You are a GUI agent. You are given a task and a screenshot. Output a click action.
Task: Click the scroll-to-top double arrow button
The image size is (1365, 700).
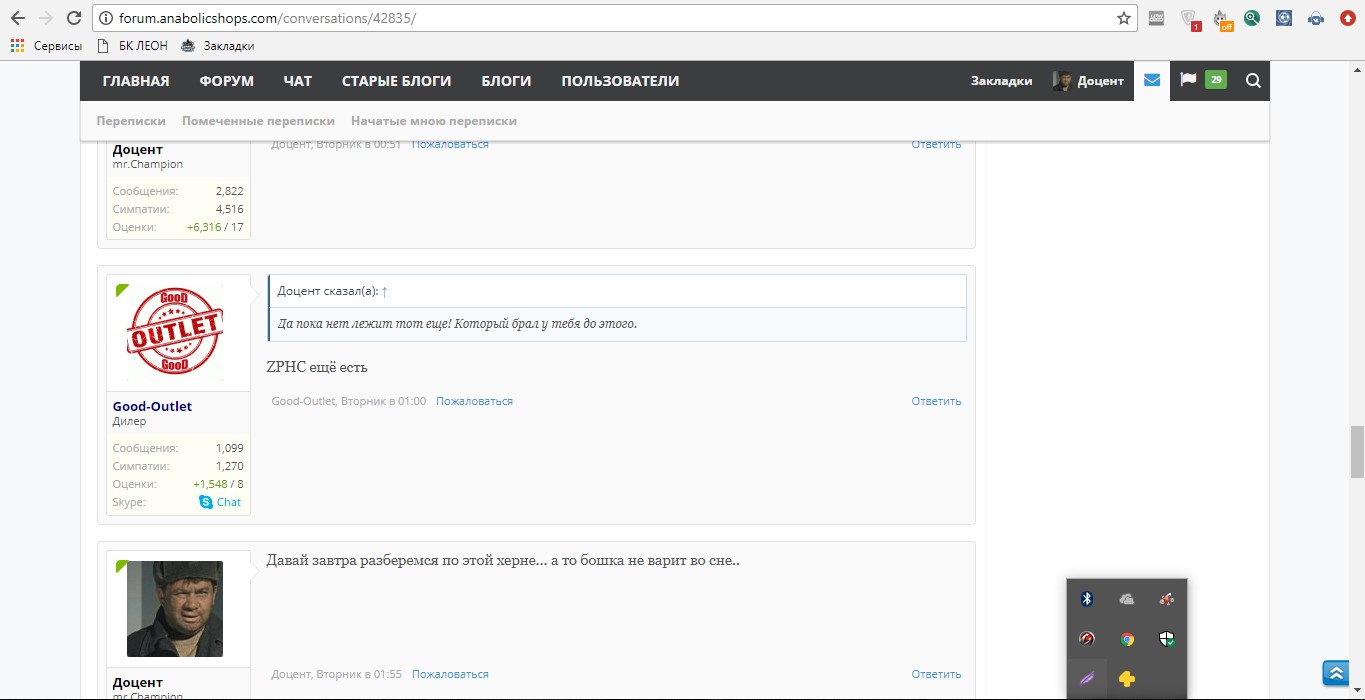pyautogui.click(x=1335, y=673)
